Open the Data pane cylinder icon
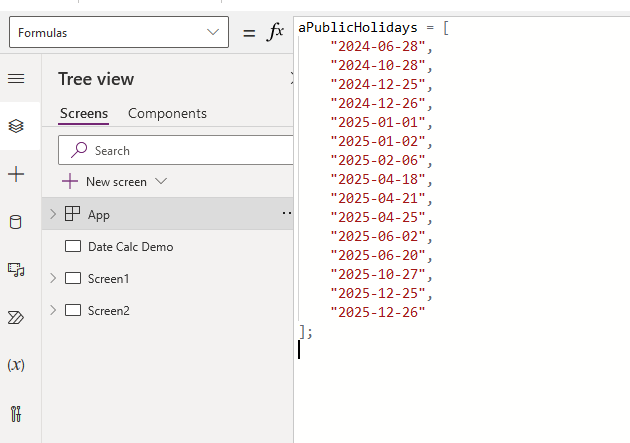 pos(16,222)
